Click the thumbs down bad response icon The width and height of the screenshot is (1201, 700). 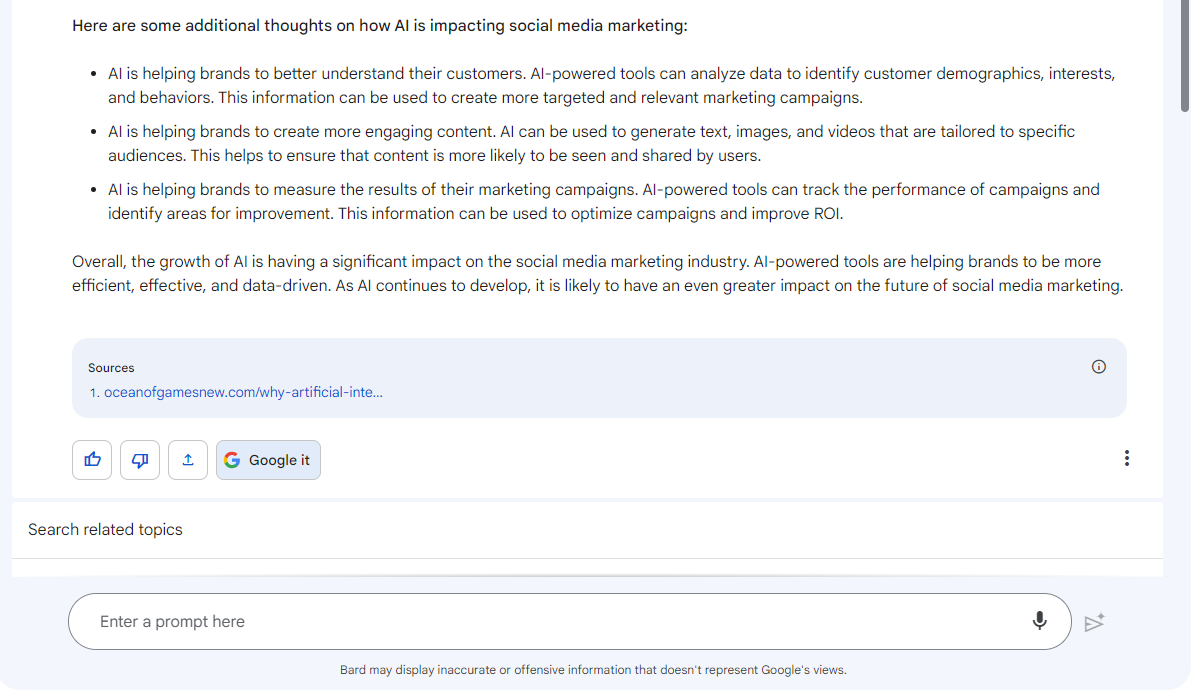coord(140,460)
